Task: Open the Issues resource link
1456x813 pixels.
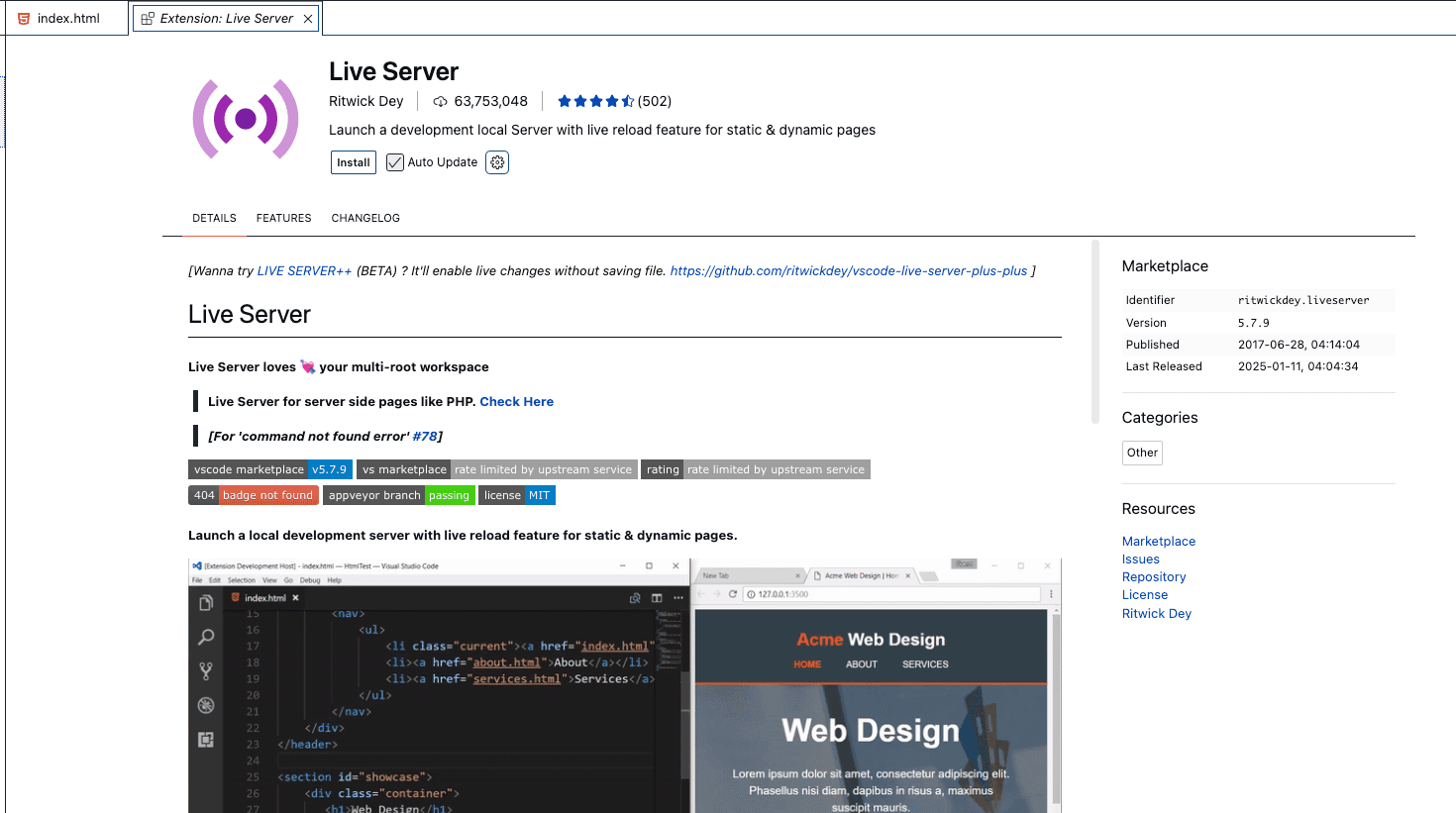Action: 1140,559
